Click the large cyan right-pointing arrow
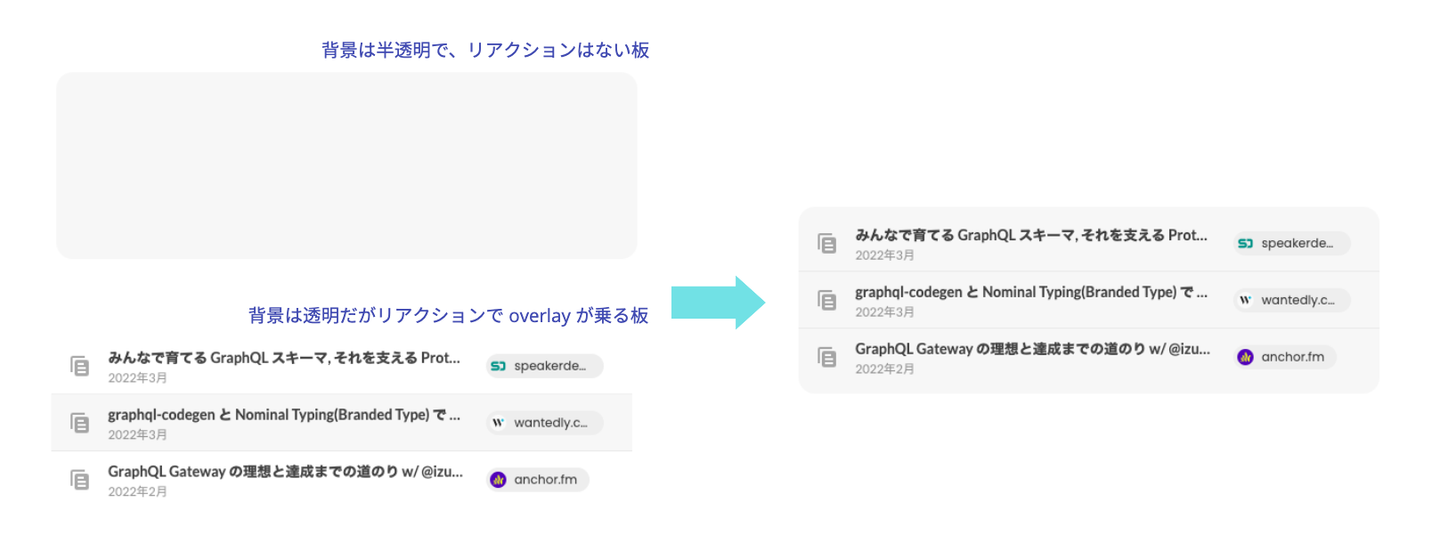The image size is (1440, 550). [x=717, y=302]
